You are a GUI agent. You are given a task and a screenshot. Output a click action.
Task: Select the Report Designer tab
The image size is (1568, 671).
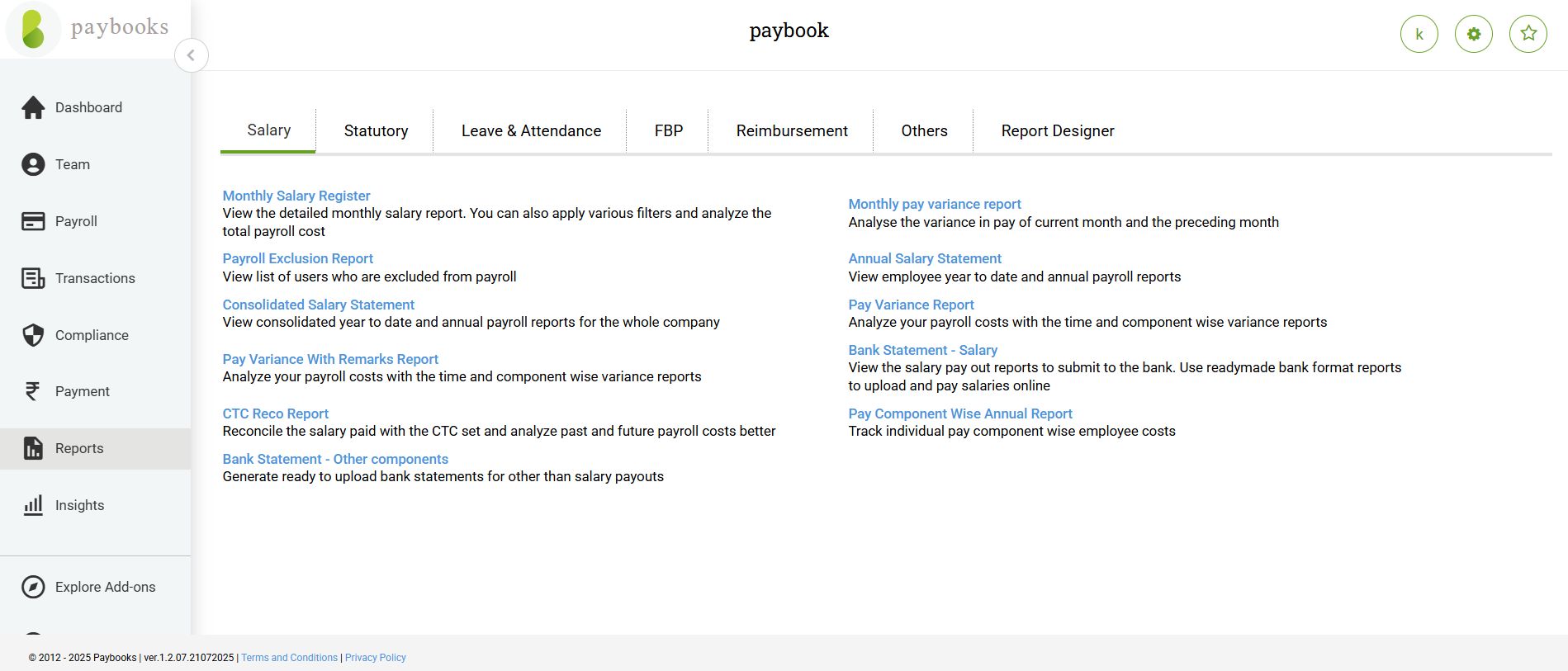(x=1057, y=130)
